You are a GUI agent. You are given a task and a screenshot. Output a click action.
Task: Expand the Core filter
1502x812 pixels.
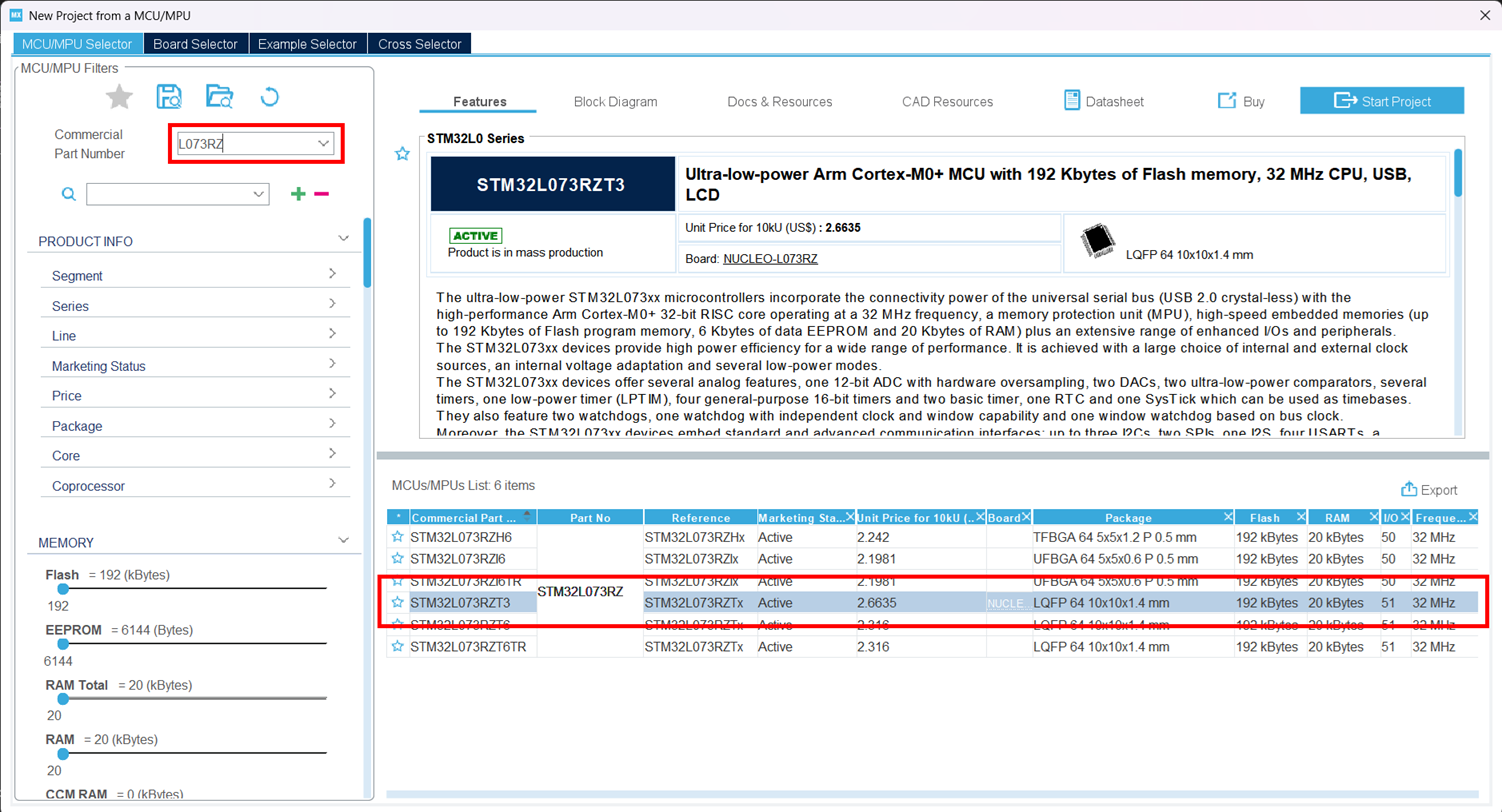coord(332,454)
